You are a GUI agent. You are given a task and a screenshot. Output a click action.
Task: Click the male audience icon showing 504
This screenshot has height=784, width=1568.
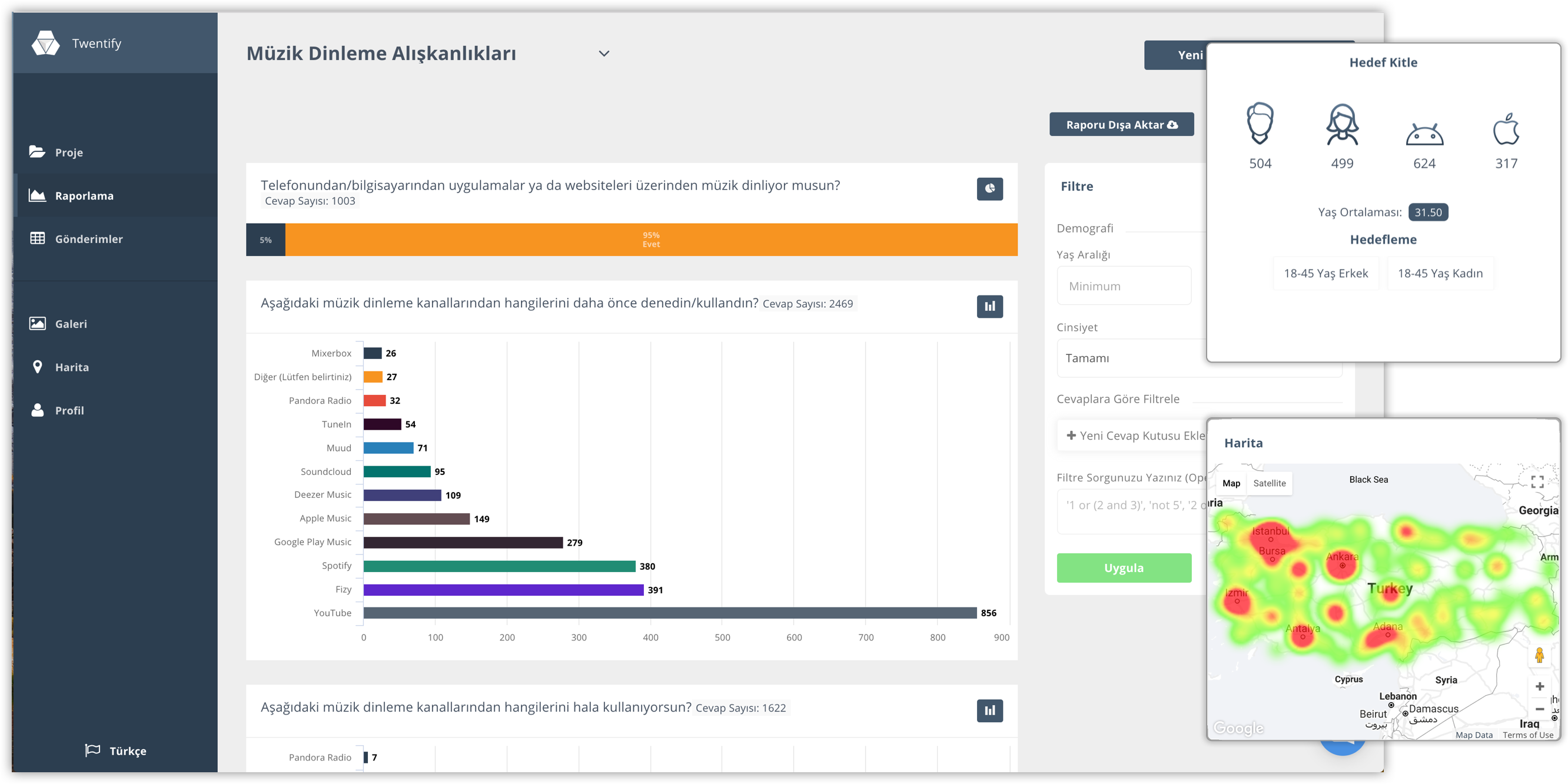tap(1260, 123)
